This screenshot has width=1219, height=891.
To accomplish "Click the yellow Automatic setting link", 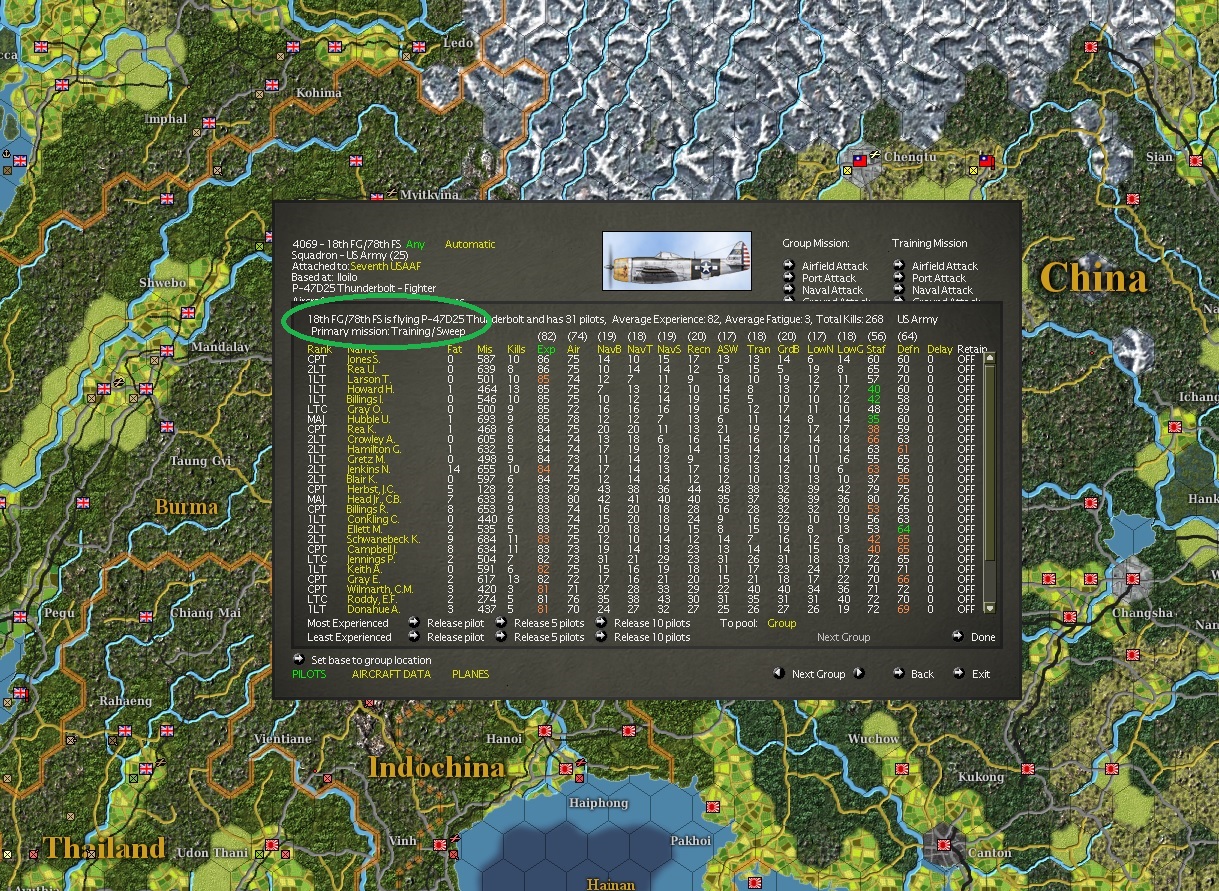I will (x=470, y=244).
